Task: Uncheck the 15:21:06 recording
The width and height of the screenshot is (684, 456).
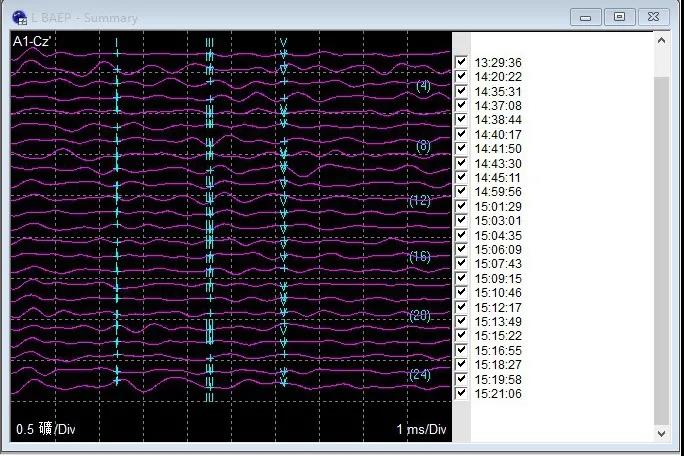Action: point(461,393)
